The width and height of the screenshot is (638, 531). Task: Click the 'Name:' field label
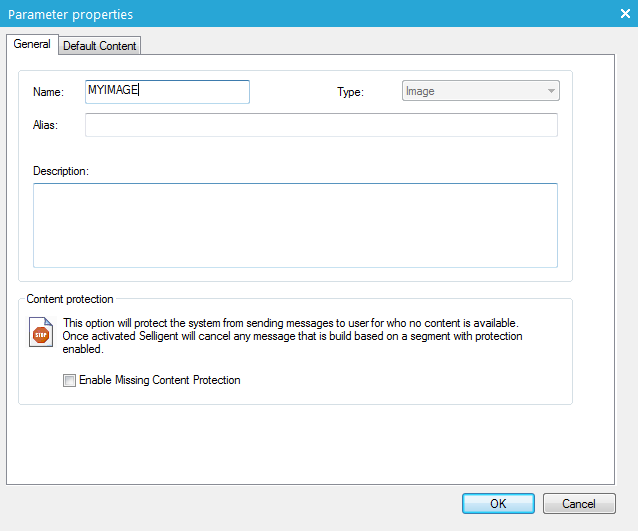pos(48,92)
